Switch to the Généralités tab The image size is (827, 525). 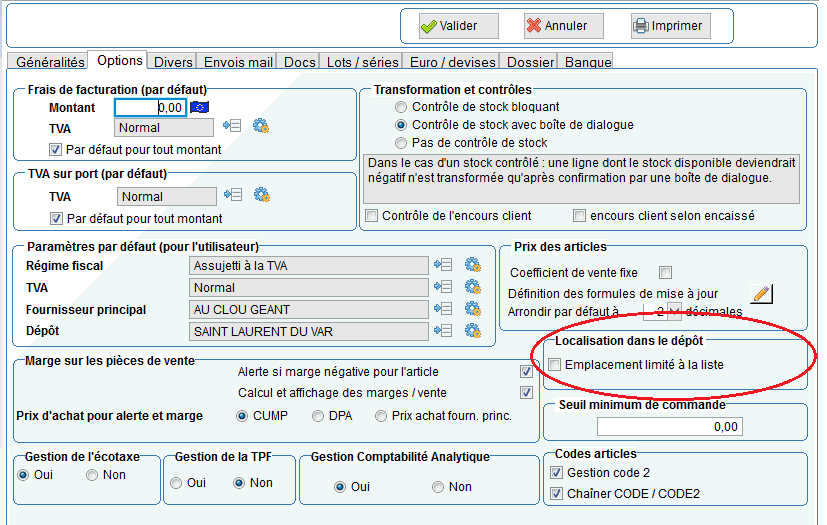[x=50, y=62]
